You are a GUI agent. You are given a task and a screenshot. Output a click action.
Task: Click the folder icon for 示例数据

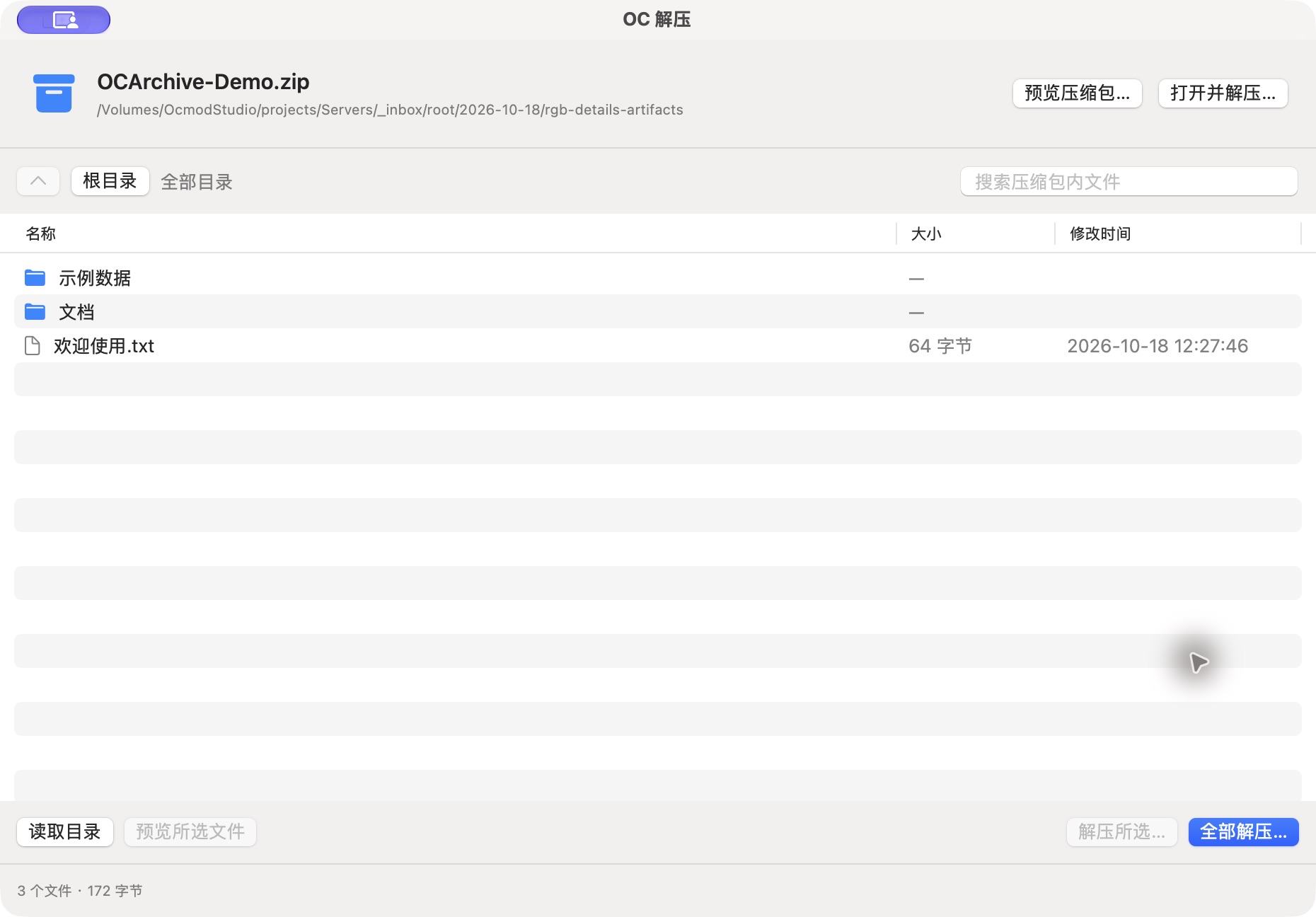click(x=35, y=277)
